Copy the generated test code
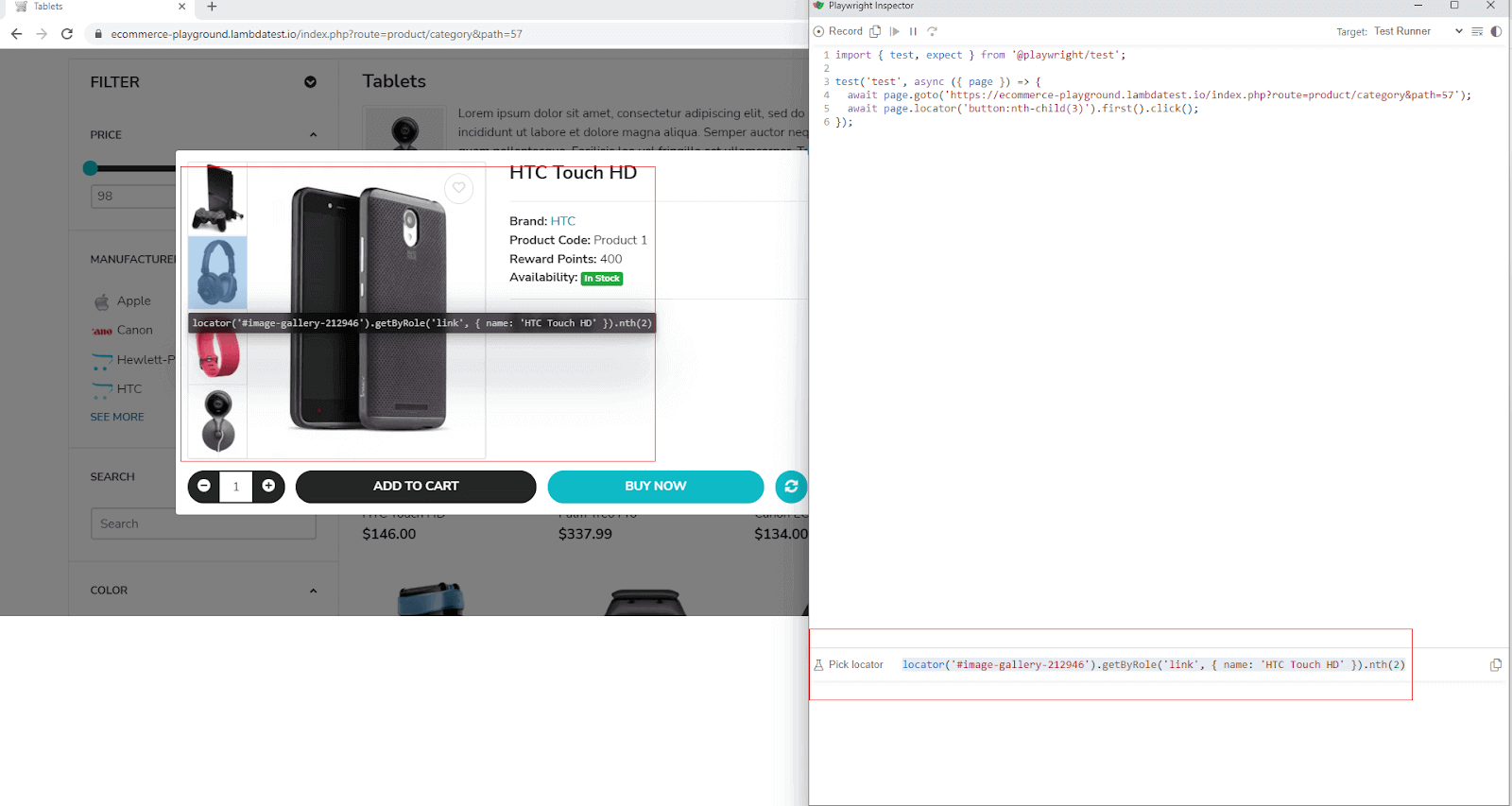The height and width of the screenshot is (806, 1512). click(875, 31)
